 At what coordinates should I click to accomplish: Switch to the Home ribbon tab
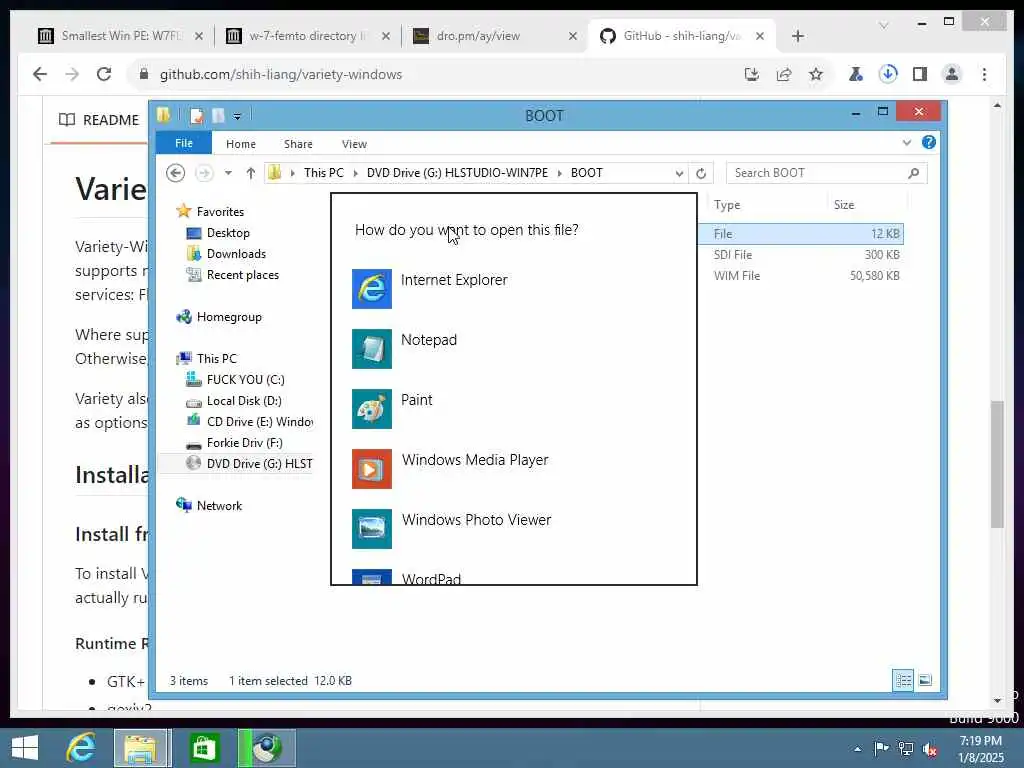[x=241, y=144]
